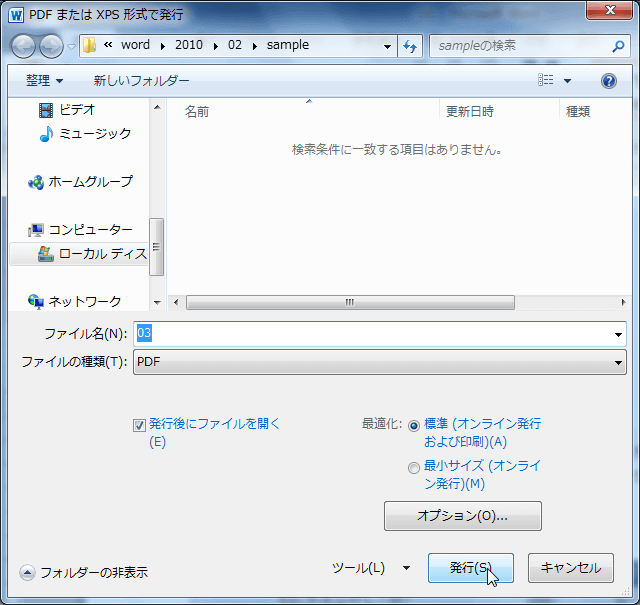The image size is (640, 605).
Task: Toggle 発行後にファイルを開く checkbox
Action: [139, 425]
